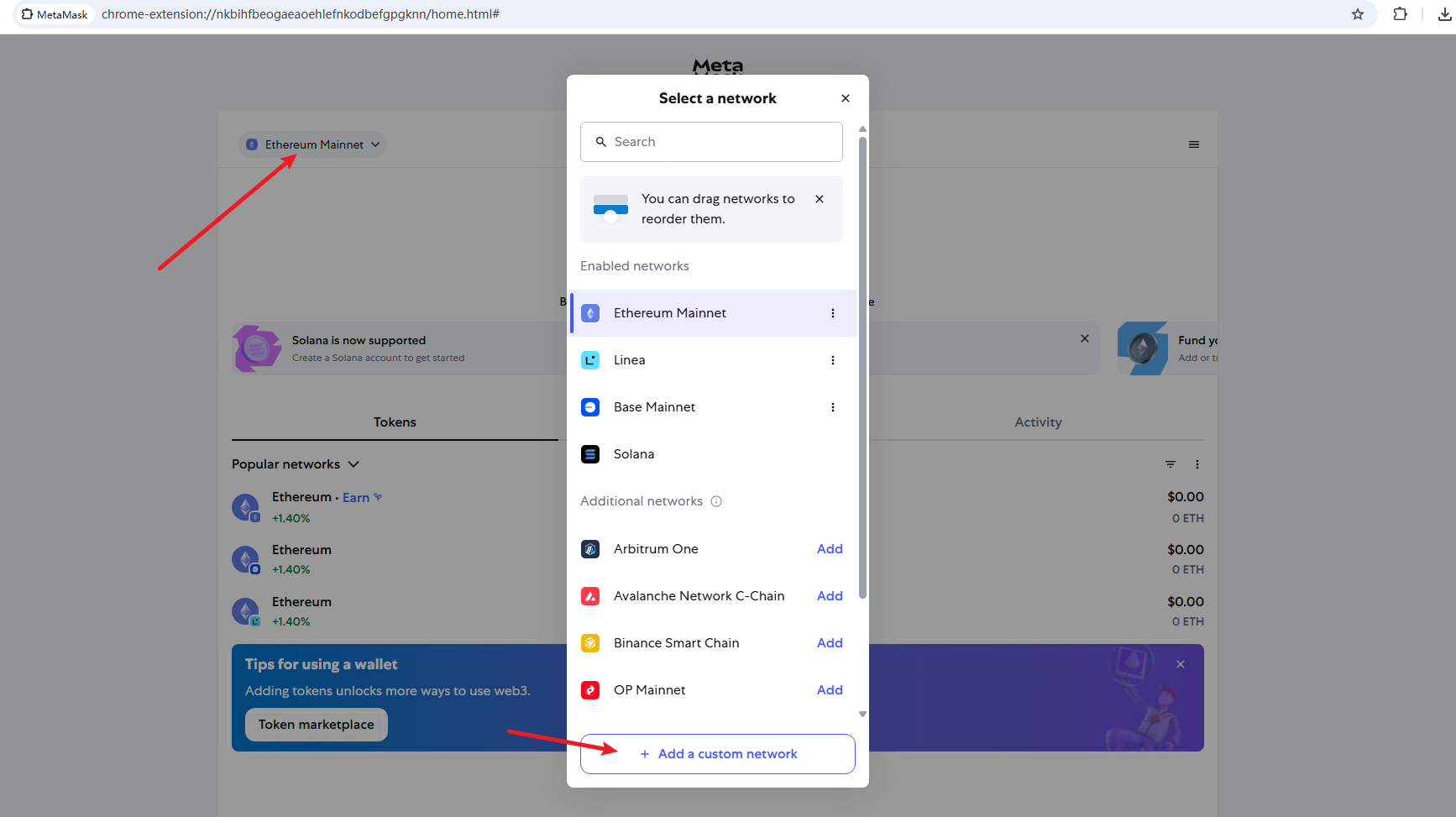Open the Ethereum Mainnet network dropdown
The width and height of the screenshot is (1456, 817).
click(x=313, y=144)
